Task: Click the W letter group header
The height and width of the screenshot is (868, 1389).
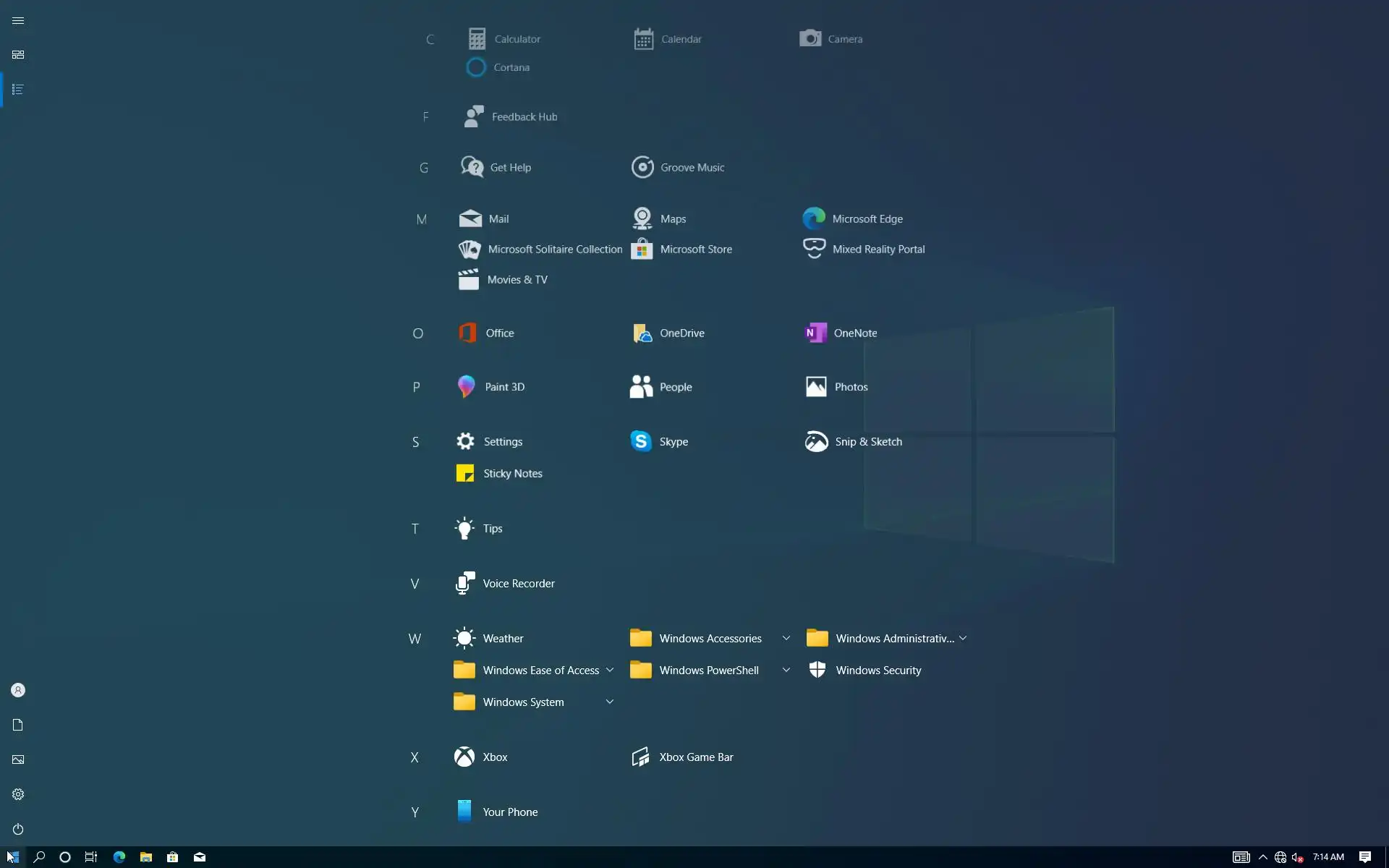Action: point(415,639)
